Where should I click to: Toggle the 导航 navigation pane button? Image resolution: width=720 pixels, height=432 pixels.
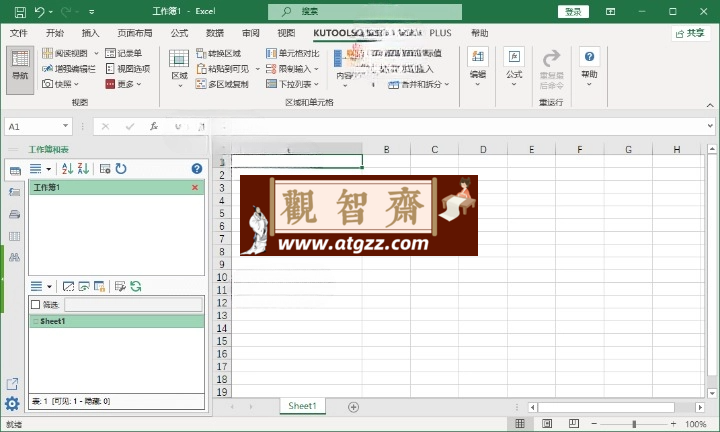20,70
